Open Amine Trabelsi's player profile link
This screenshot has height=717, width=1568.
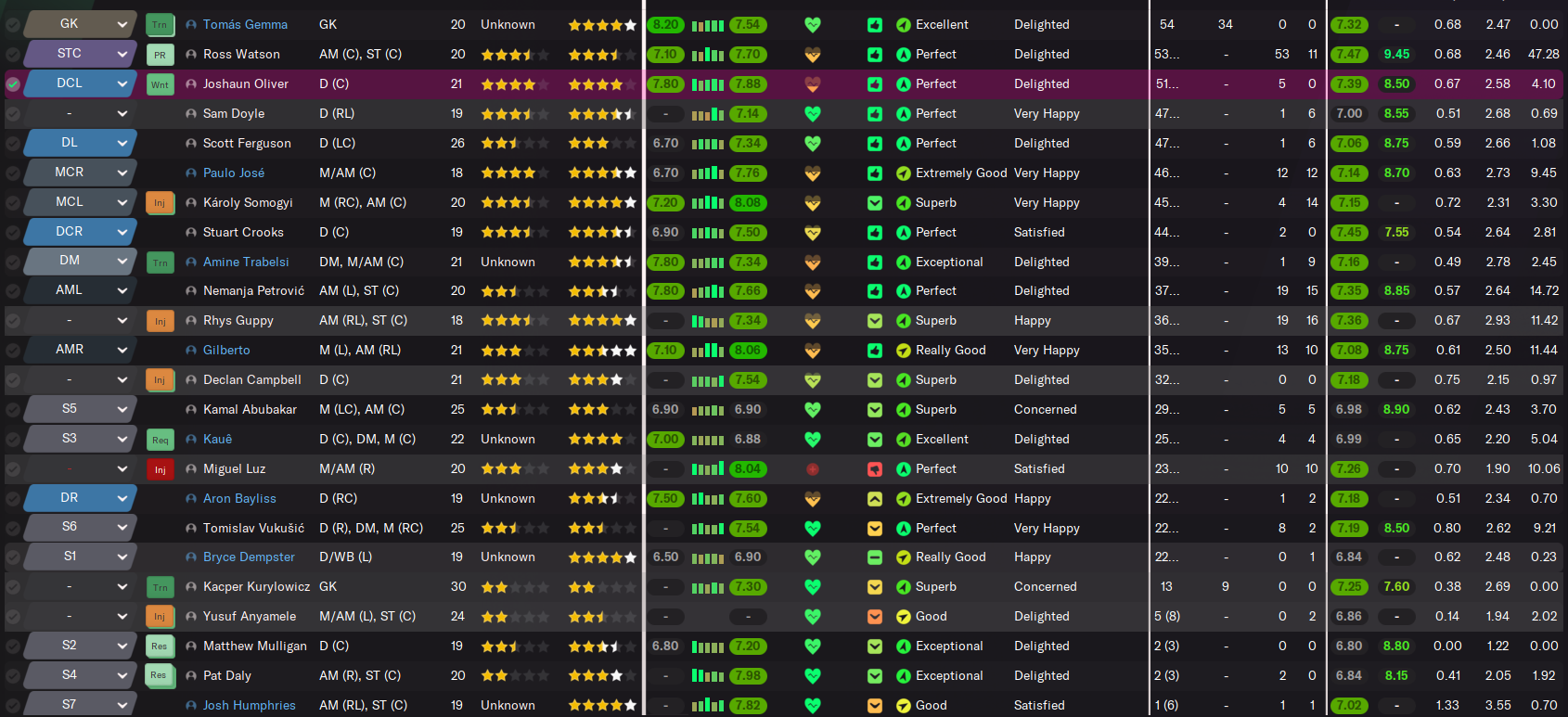click(x=246, y=262)
